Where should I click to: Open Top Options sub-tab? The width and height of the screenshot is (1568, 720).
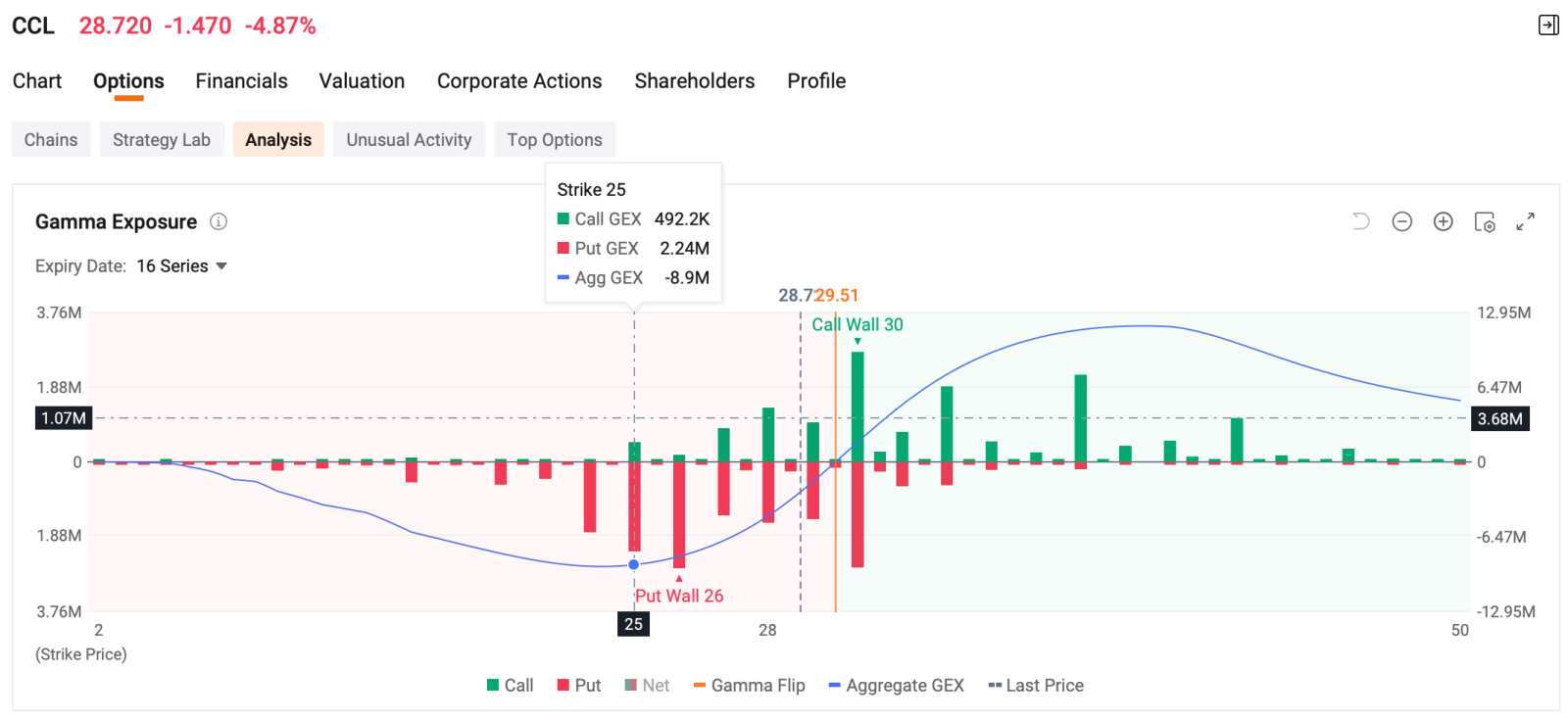coord(555,140)
